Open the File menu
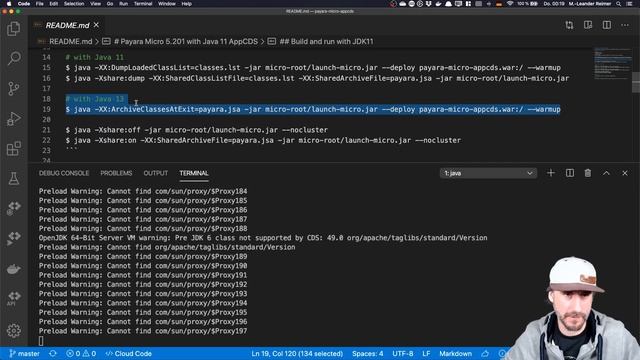Screen dimensions: 640x360 (40, 4)
